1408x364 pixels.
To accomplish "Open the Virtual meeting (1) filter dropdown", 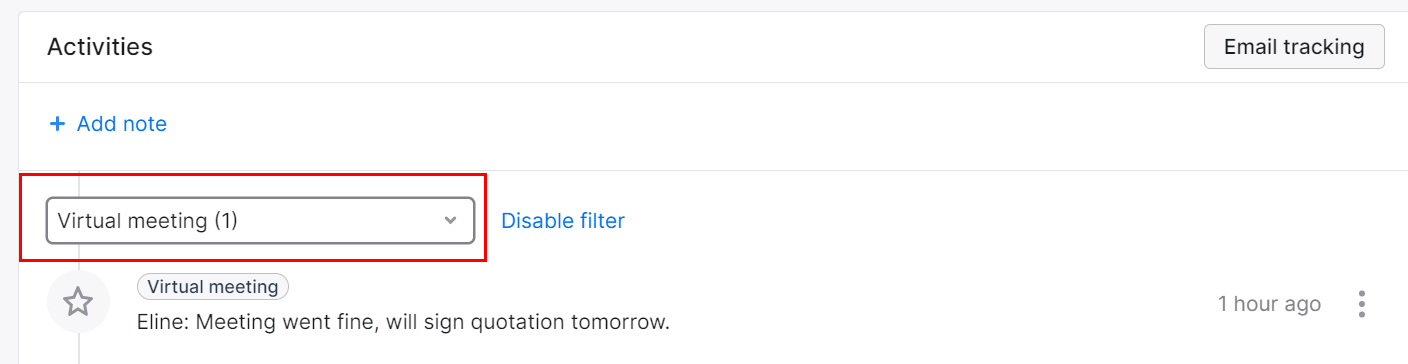I will [x=260, y=220].
